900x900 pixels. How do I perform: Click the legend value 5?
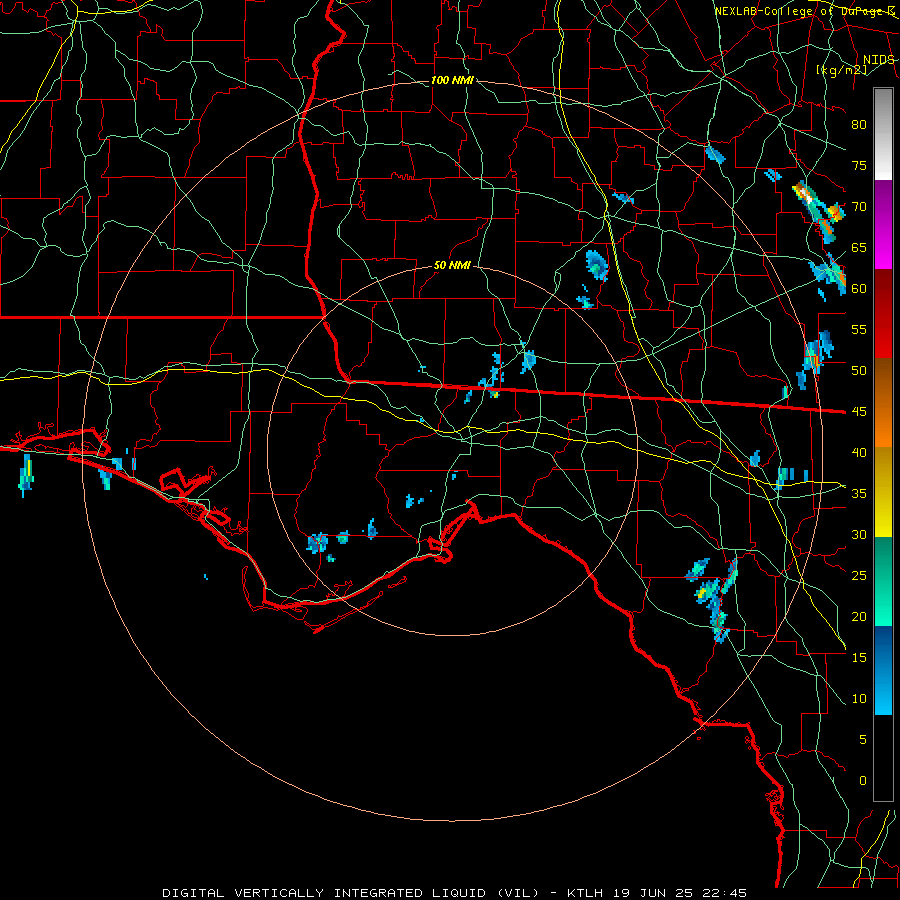pyautogui.click(x=862, y=740)
